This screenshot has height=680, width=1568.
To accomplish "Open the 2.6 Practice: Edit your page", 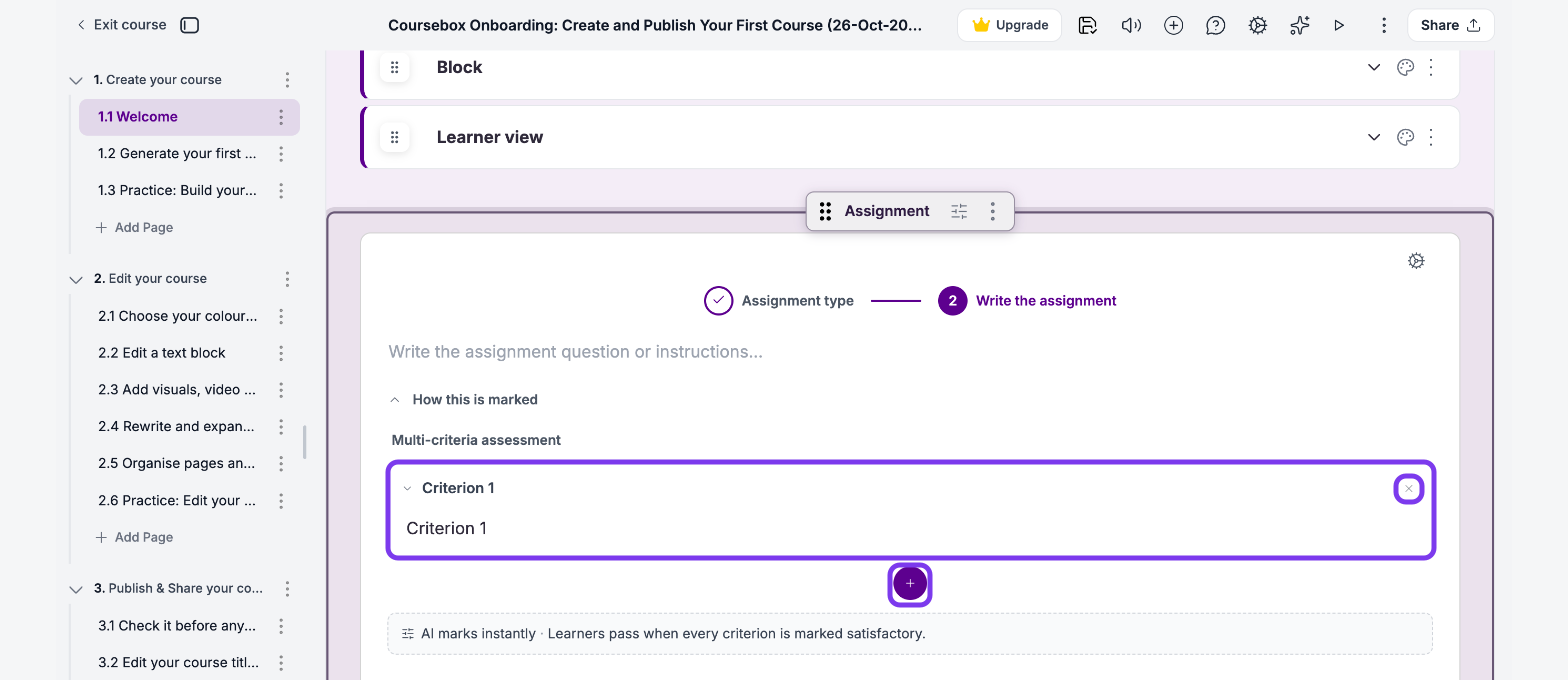I will click(177, 501).
